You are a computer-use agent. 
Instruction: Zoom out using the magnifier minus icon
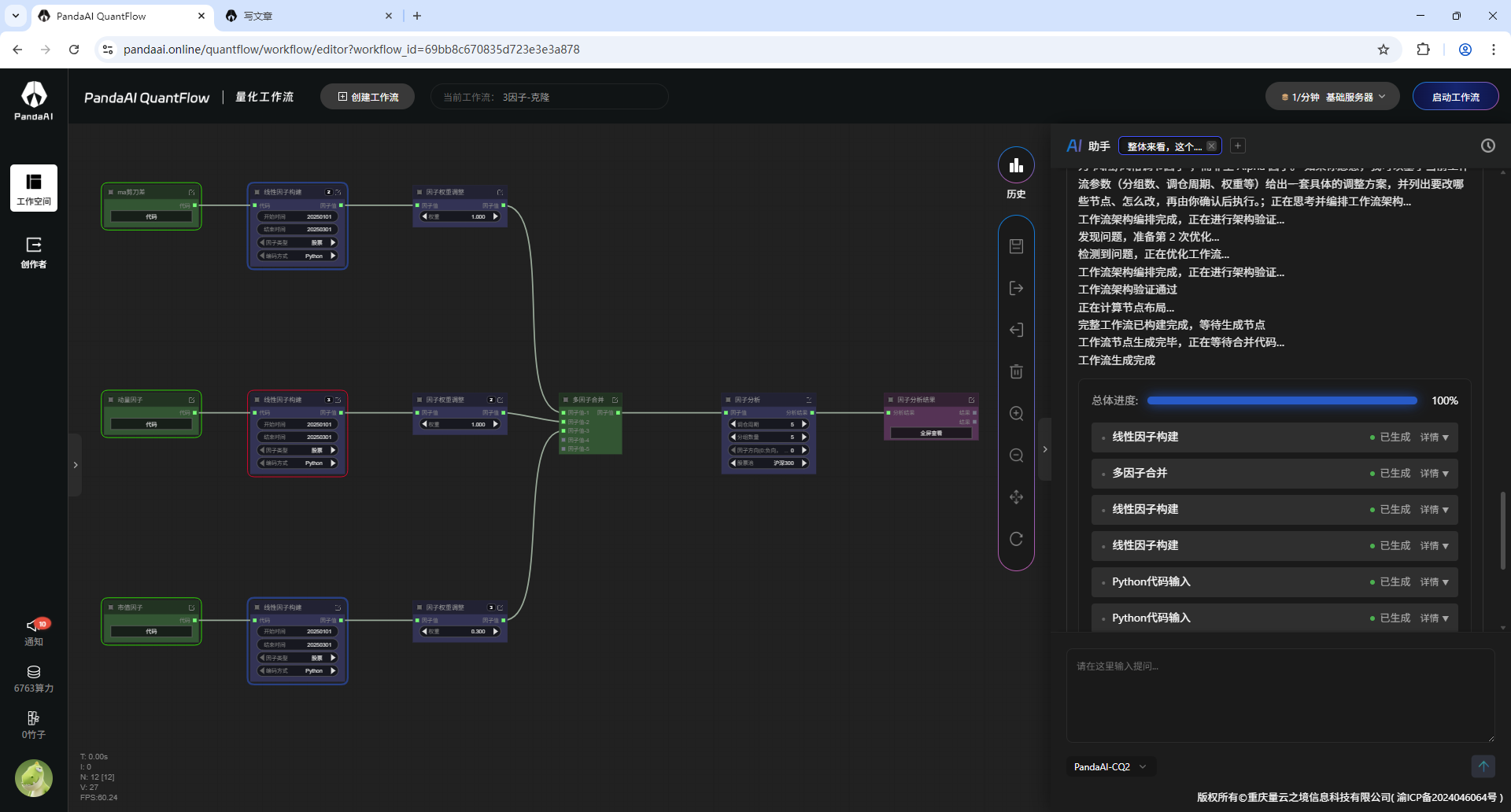pyautogui.click(x=1016, y=456)
